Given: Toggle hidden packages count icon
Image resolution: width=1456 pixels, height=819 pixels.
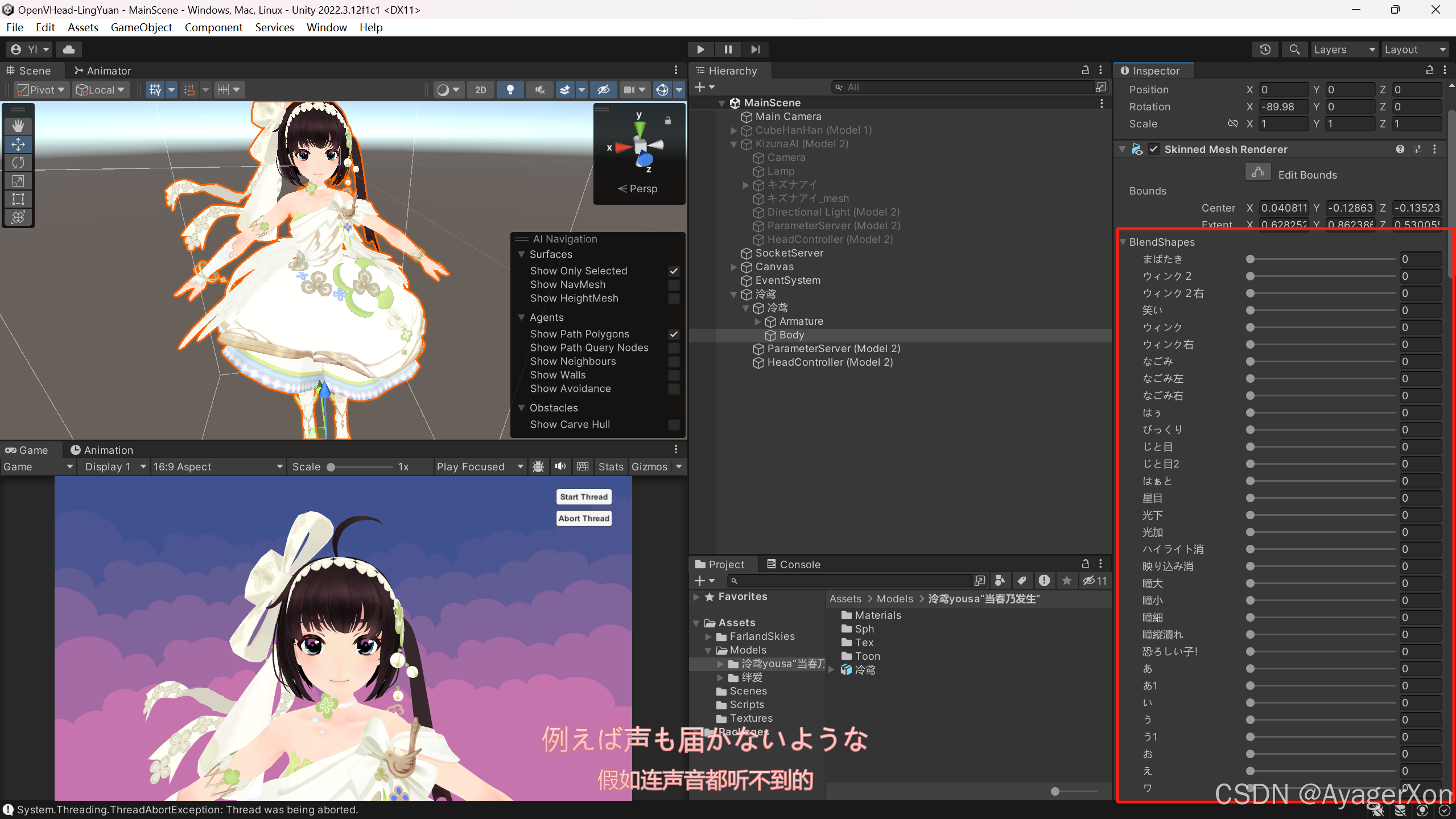Looking at the screenshot, I should click(x=1095, y=581).
